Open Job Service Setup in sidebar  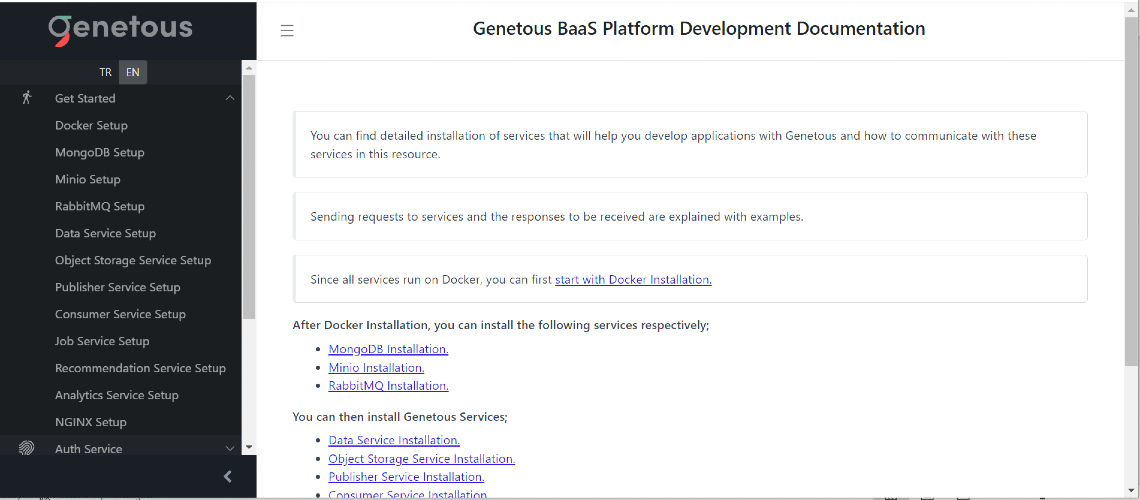coord(102,340)
